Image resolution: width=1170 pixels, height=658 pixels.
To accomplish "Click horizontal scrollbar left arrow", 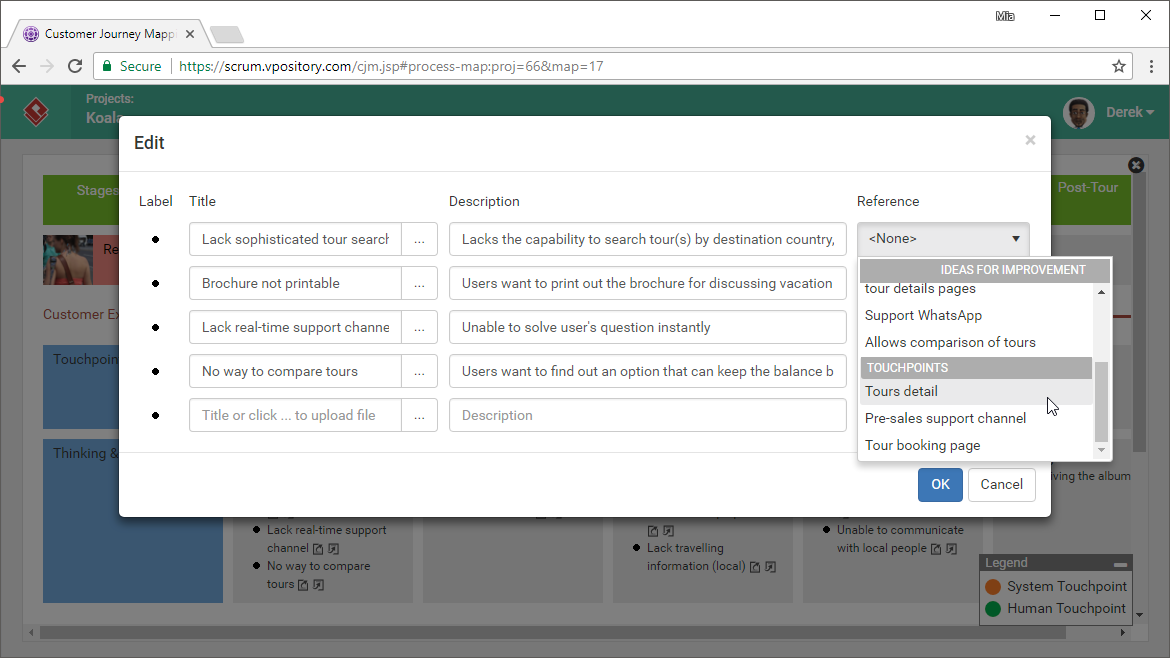I will tap(31, 633).
